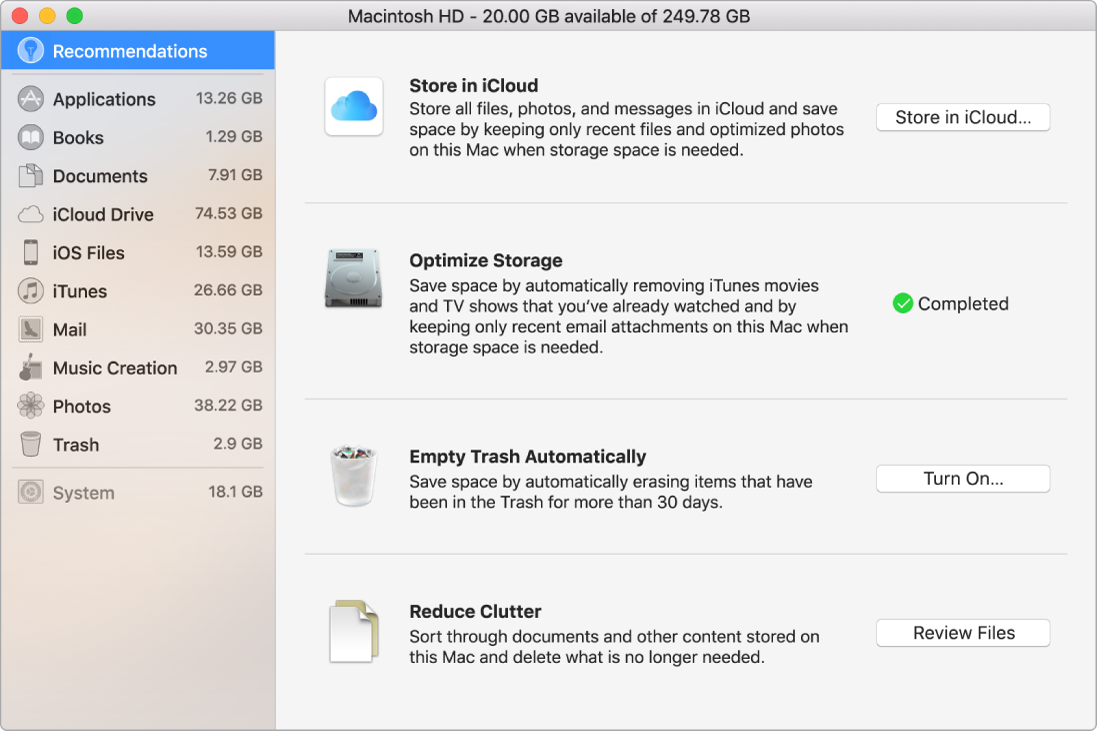1099x732 pixels.
Task: Click the iTunes music note icon
Action: coord(31,291)
